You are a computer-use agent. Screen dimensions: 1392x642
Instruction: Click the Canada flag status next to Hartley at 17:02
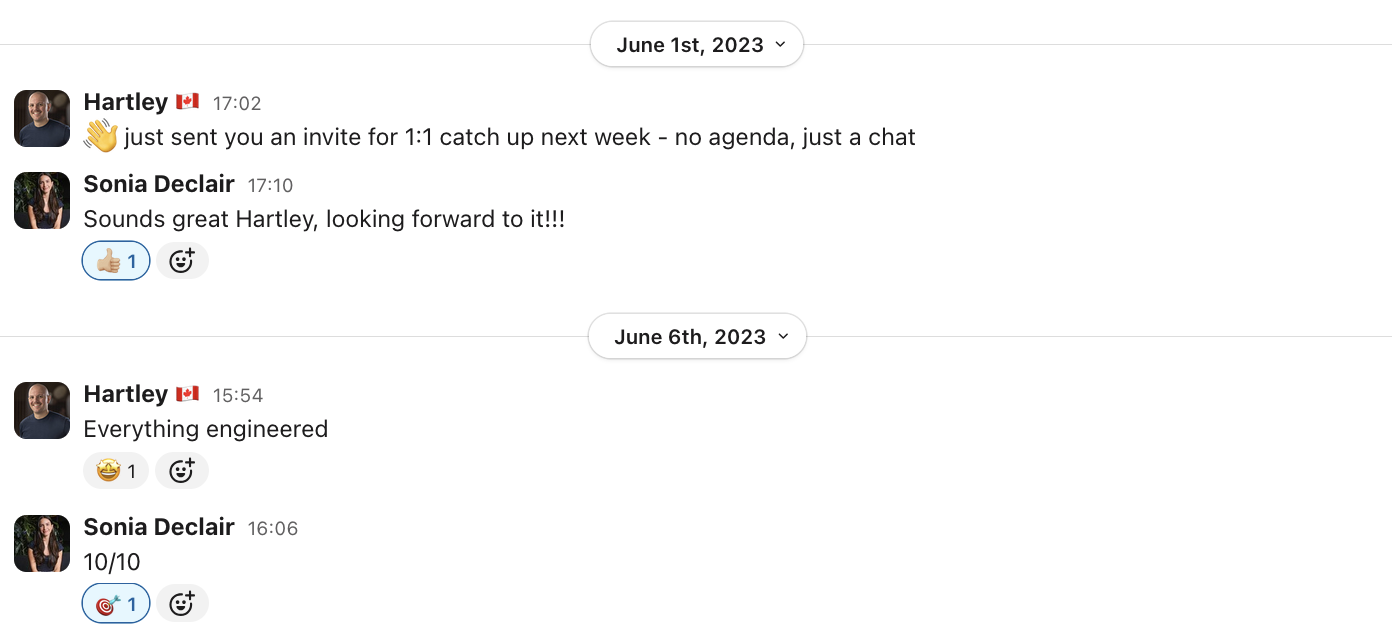(x=188, y=102)
